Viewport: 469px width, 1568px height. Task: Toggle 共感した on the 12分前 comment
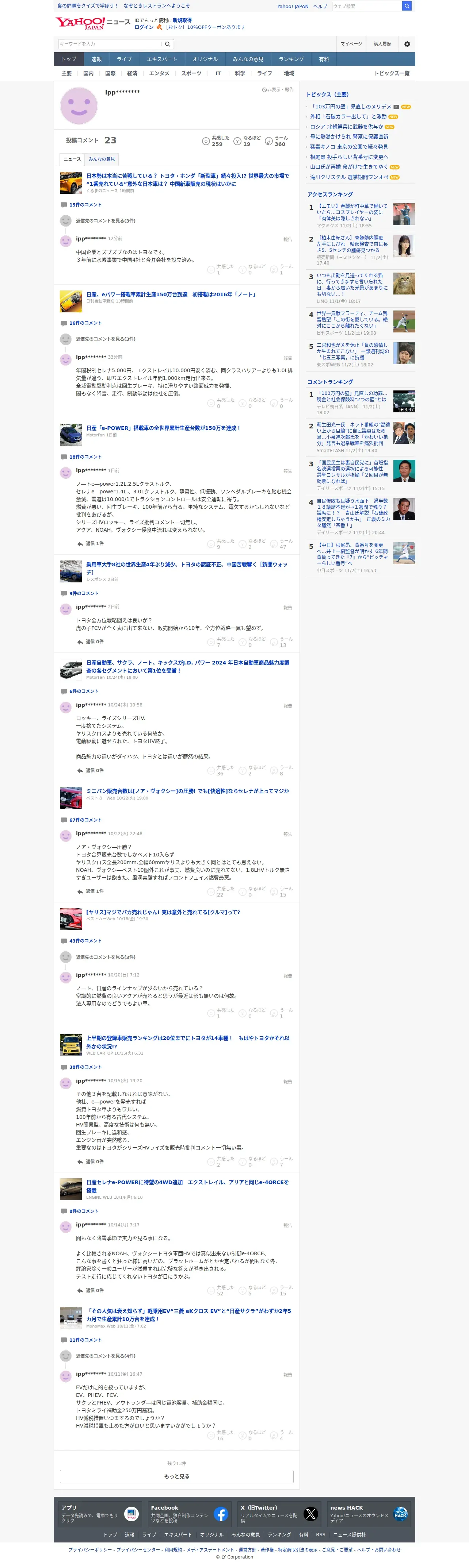click(221, 269)
